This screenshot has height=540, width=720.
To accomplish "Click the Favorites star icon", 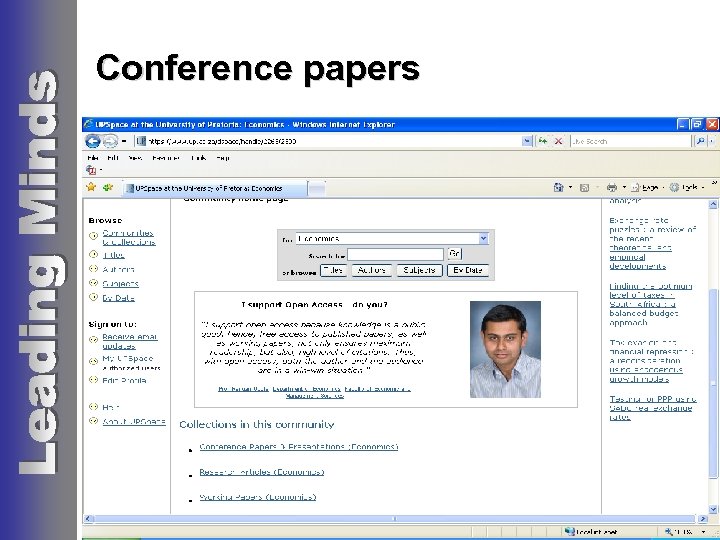I will (x=91, y=187).
